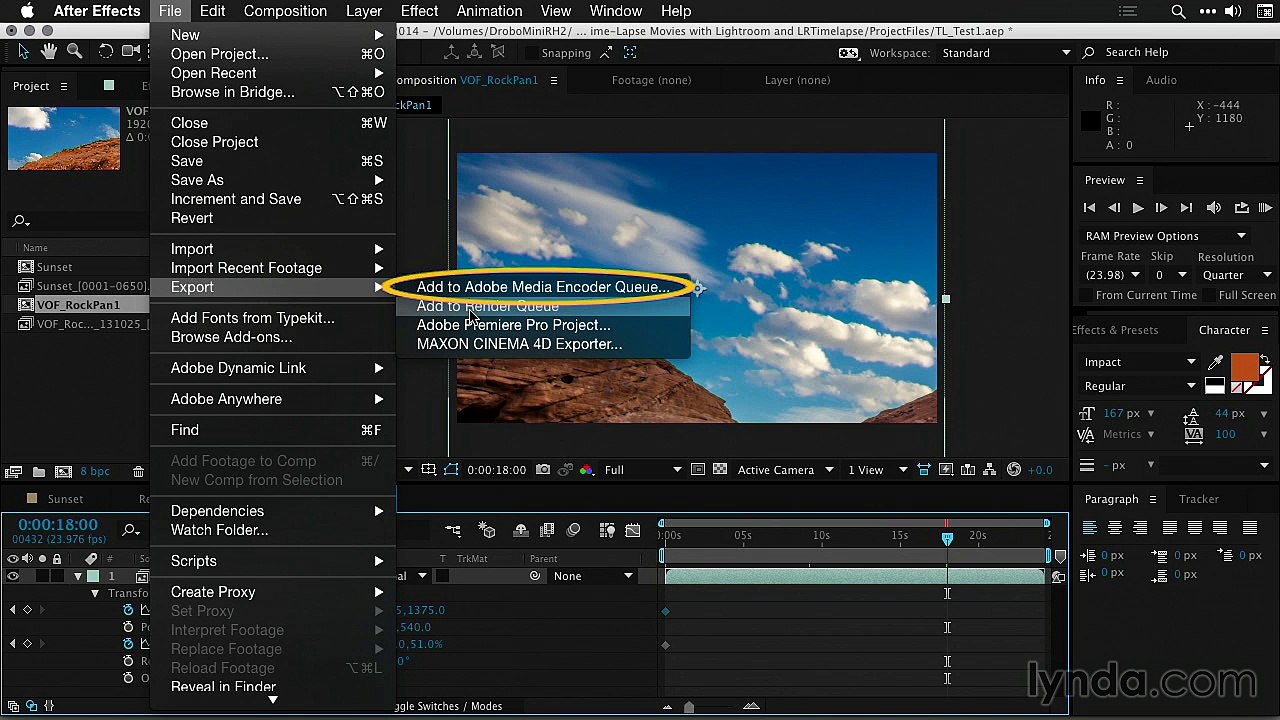Switch to the Tracker tab
The image size is (1280, 720).
point(1198,499)
